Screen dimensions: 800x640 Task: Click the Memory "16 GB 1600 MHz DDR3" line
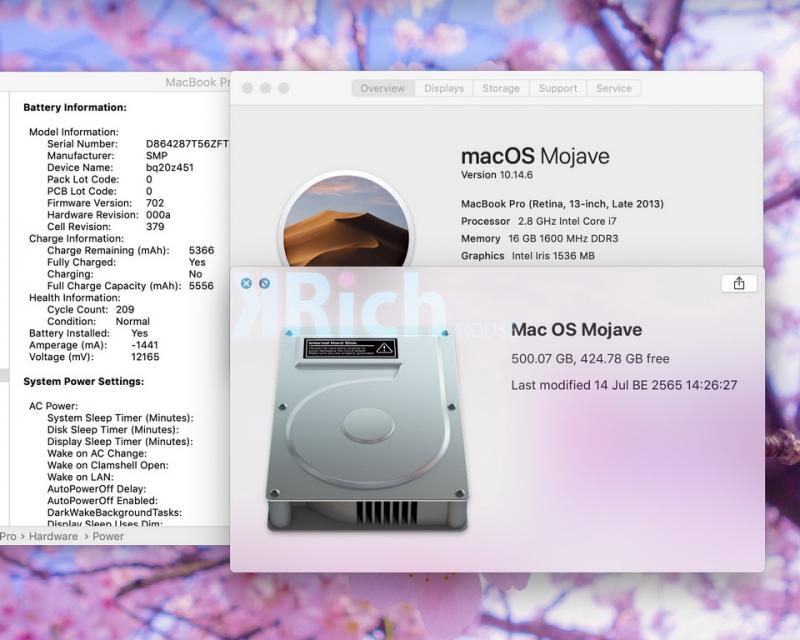(540, 239)
